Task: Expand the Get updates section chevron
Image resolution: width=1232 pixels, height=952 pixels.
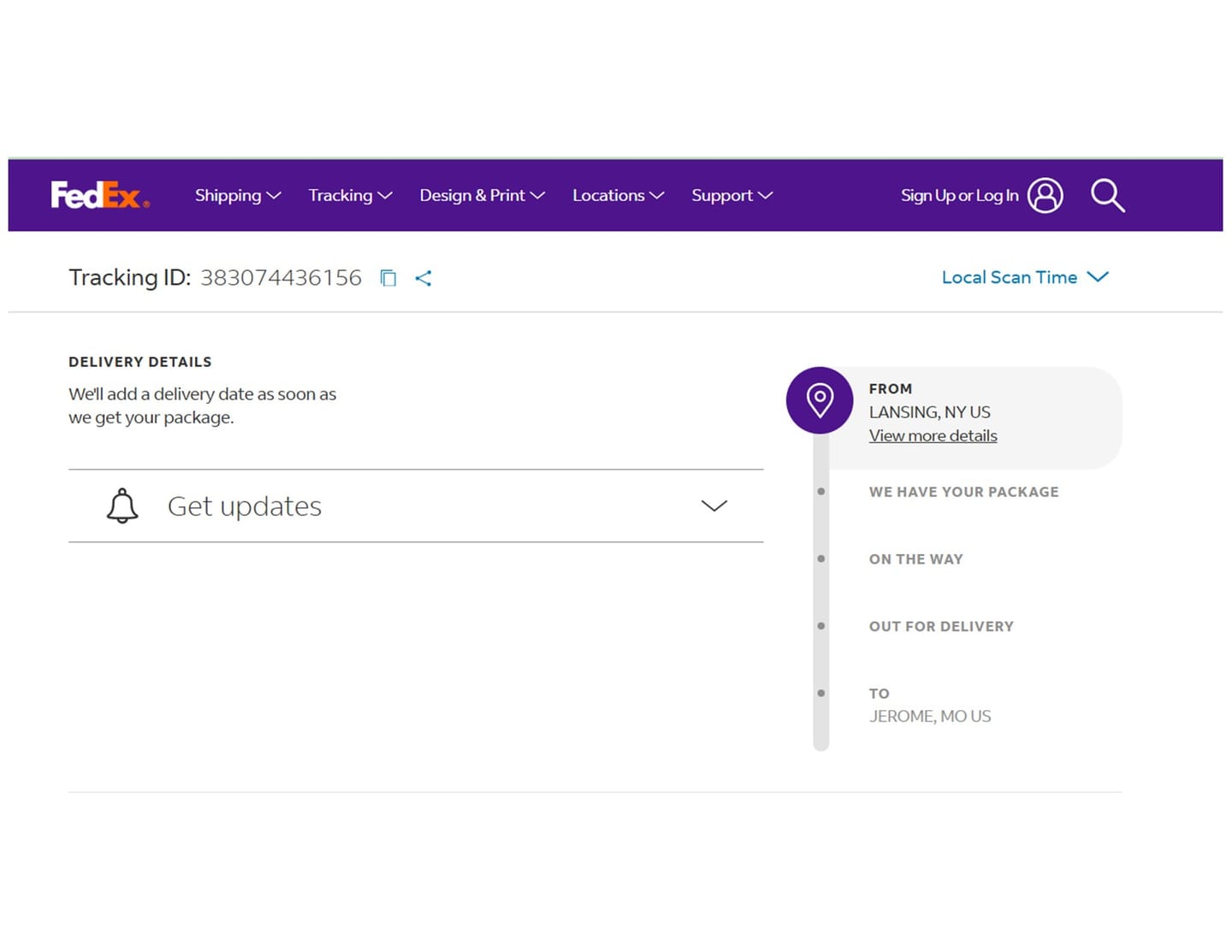Action: click(x=714, y=506)
